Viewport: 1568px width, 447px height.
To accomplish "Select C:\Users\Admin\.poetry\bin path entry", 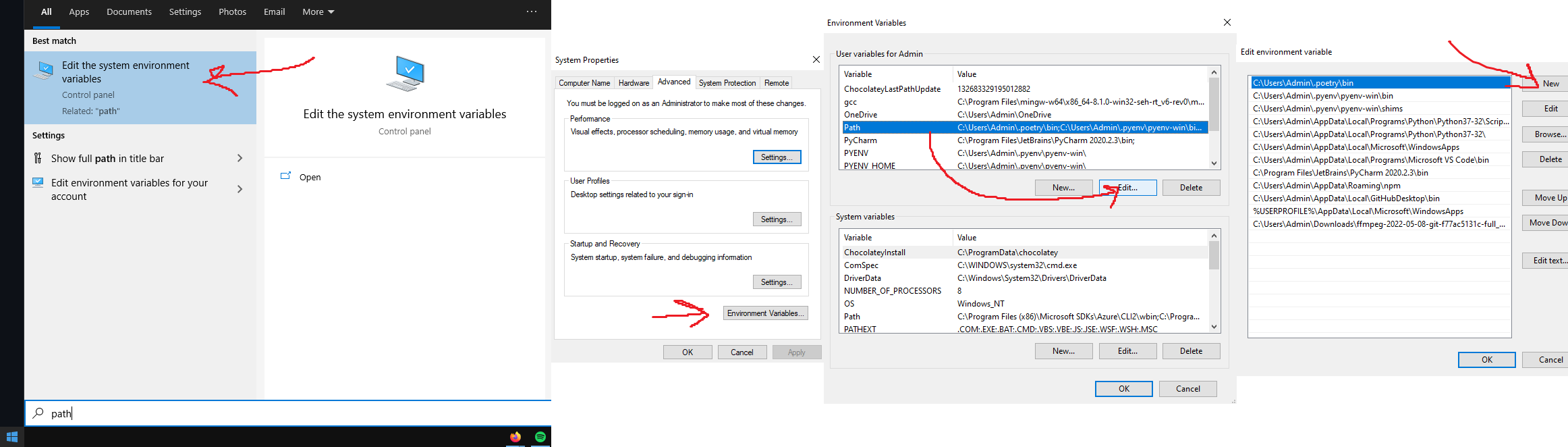I will [1380, 83].
